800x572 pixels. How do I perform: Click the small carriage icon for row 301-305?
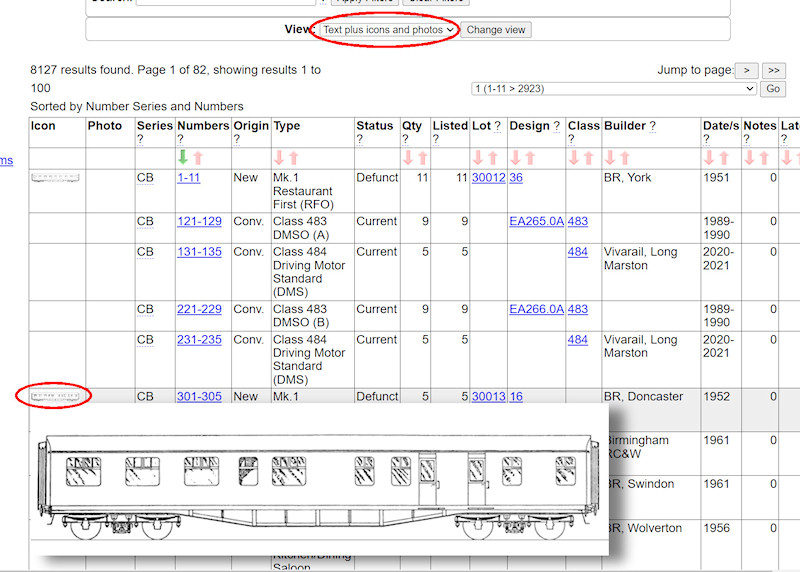point(56,397)
